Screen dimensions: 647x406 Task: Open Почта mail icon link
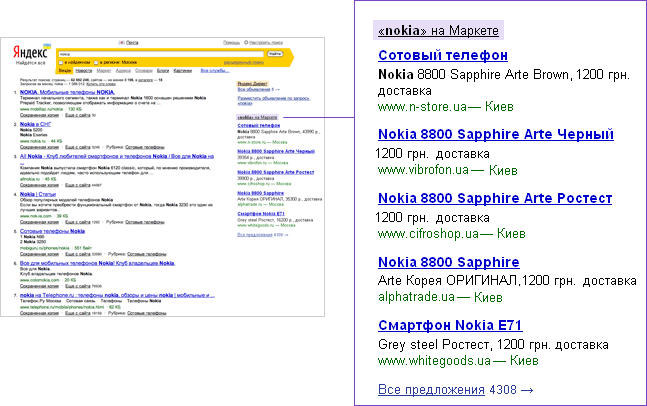coord(129,42)
